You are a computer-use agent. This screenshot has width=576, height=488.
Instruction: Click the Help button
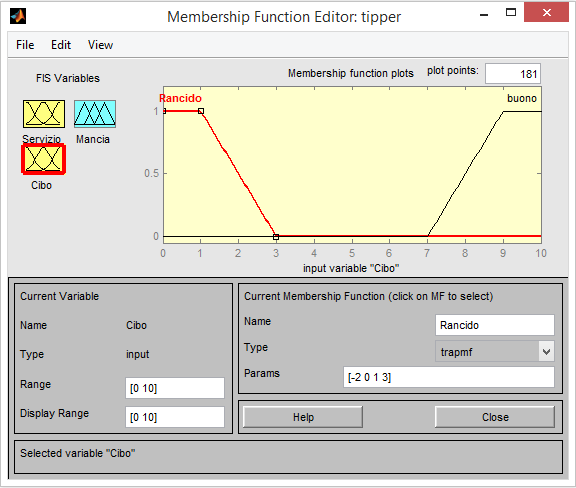click(303, 417)
